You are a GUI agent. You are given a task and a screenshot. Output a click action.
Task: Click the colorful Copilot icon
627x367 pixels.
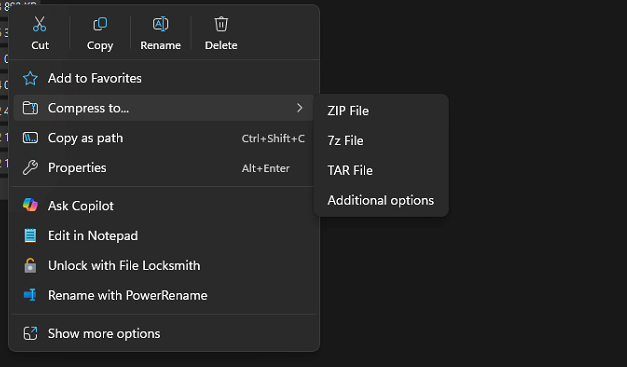pyautogui.click(x=30, y=205)
